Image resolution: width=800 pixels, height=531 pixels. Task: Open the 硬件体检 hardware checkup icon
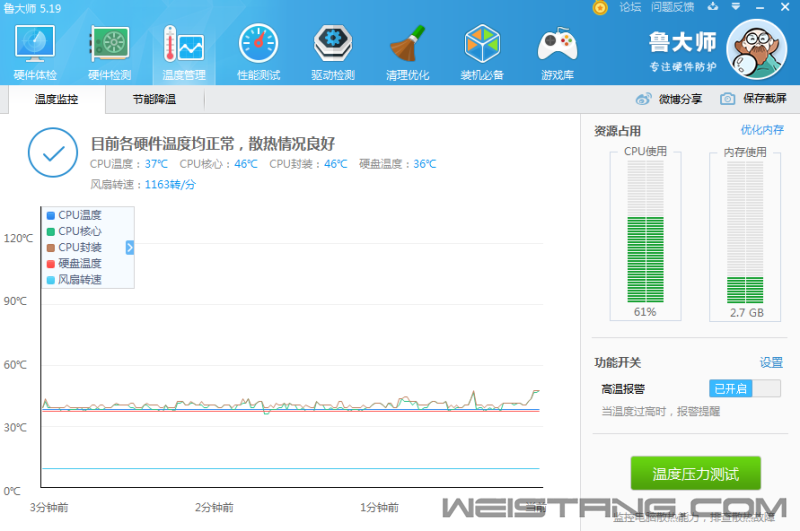click(x=35, y=53)
